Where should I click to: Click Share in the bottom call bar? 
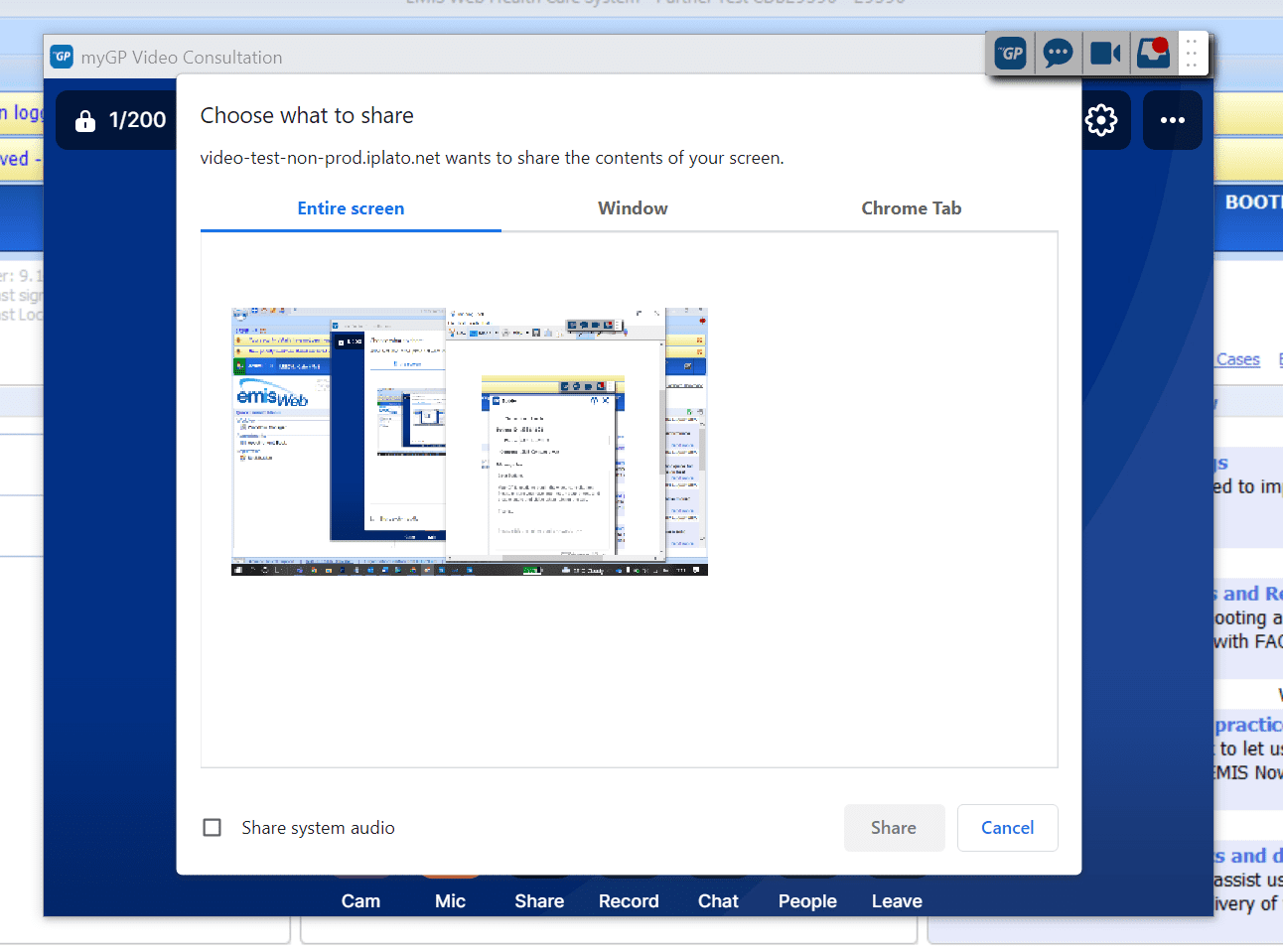pyautogui.click(x=539, y=900)
